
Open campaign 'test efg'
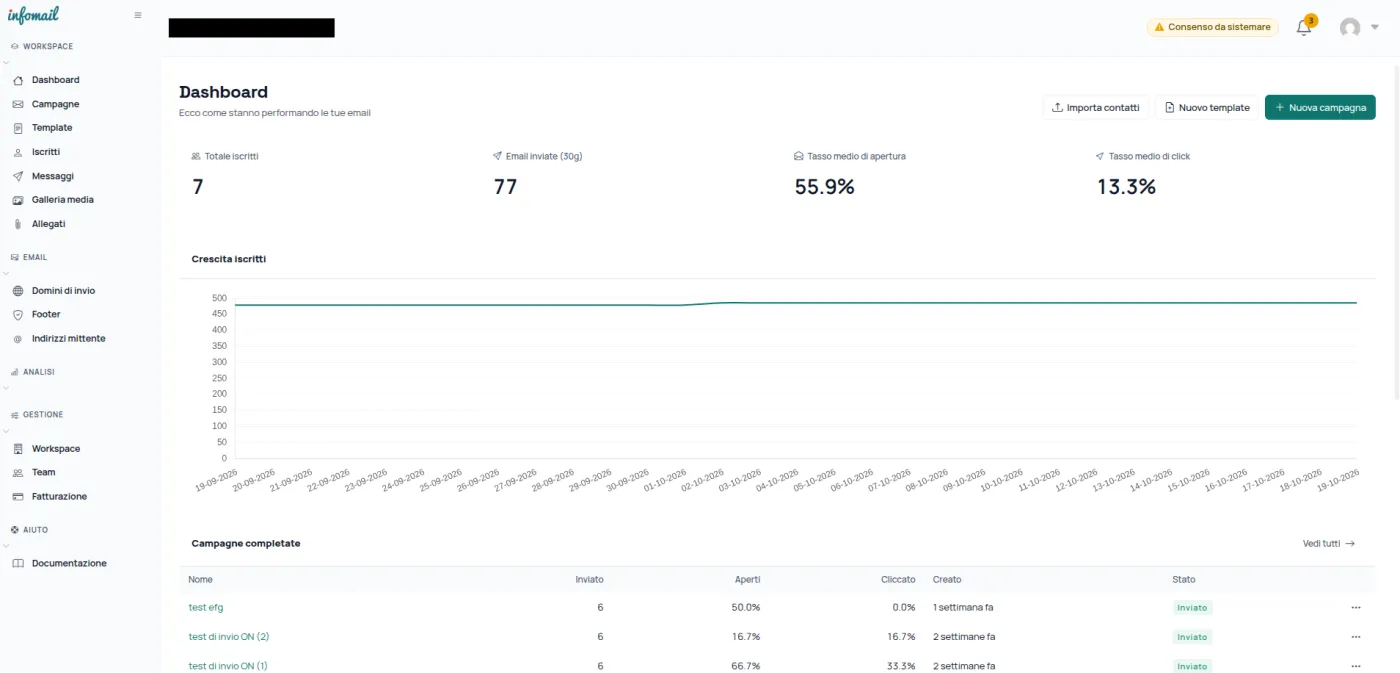point(206,607)
